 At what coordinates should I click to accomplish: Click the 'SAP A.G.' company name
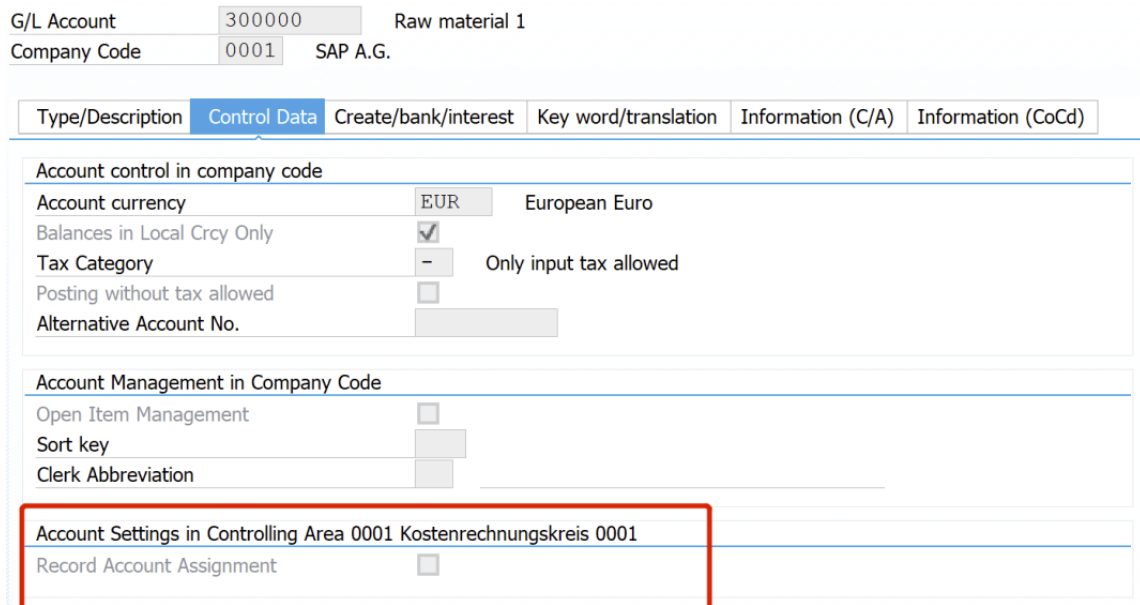coord(353,52)
